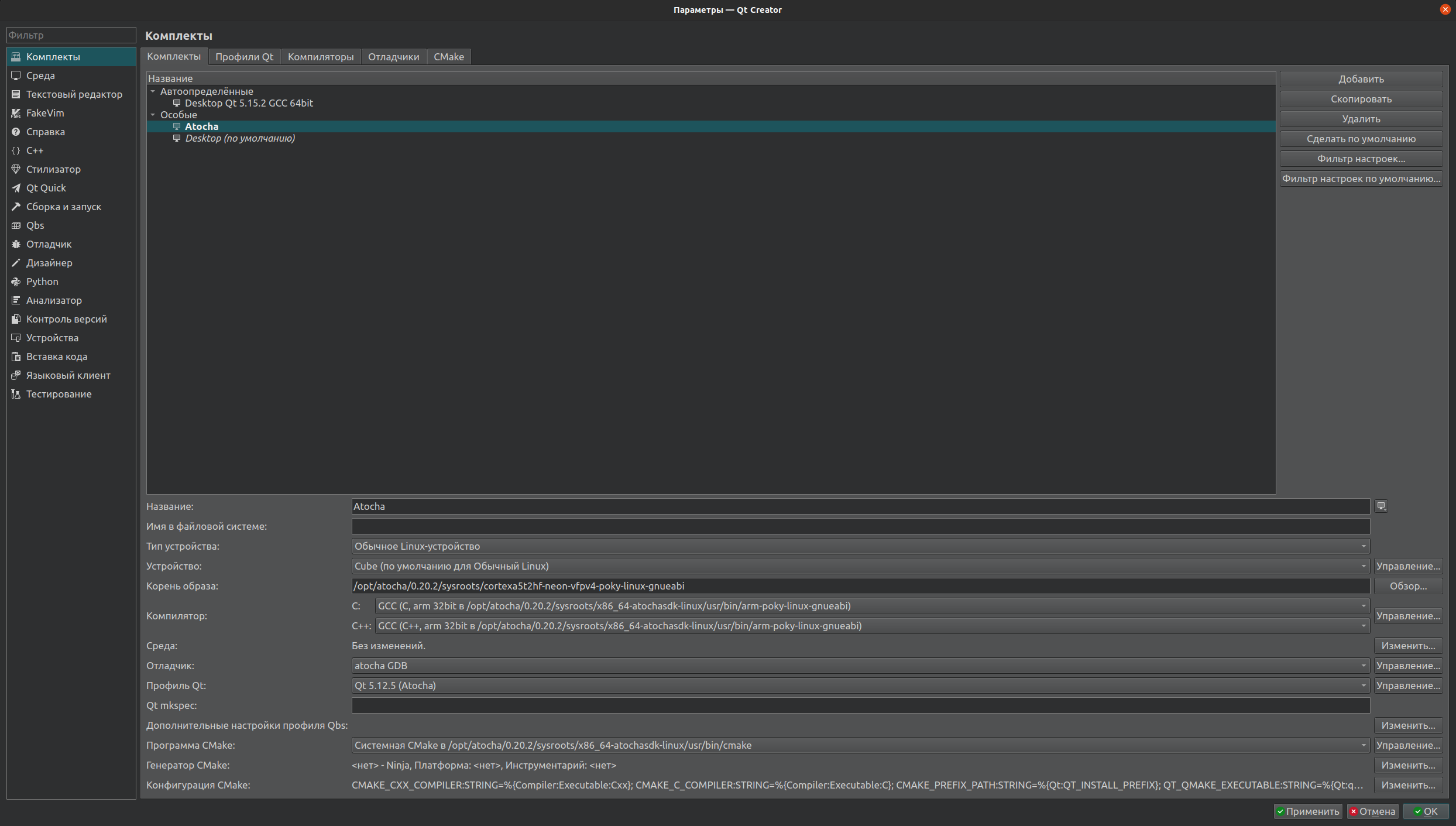1456x826 pixels.
Task: Click the Qt mkspec input field
Action: [860, 705]
